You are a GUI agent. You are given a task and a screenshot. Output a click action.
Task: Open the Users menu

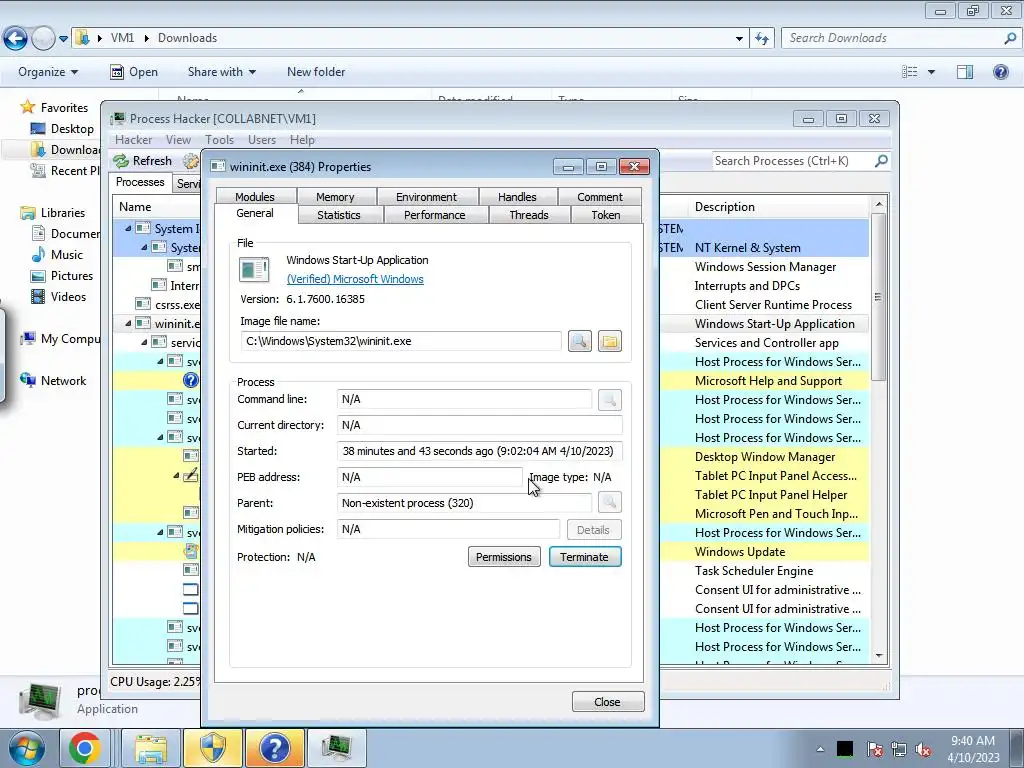pos(262,140)
